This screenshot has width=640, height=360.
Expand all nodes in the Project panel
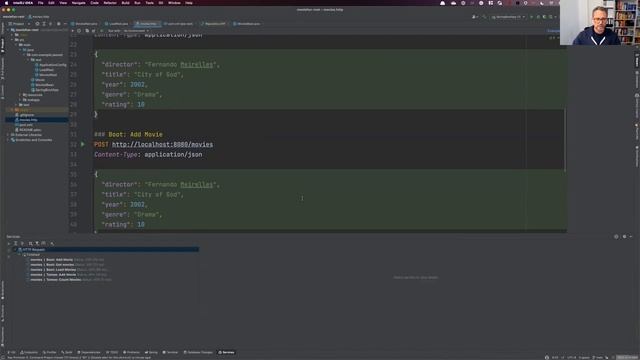pos(44,24)
